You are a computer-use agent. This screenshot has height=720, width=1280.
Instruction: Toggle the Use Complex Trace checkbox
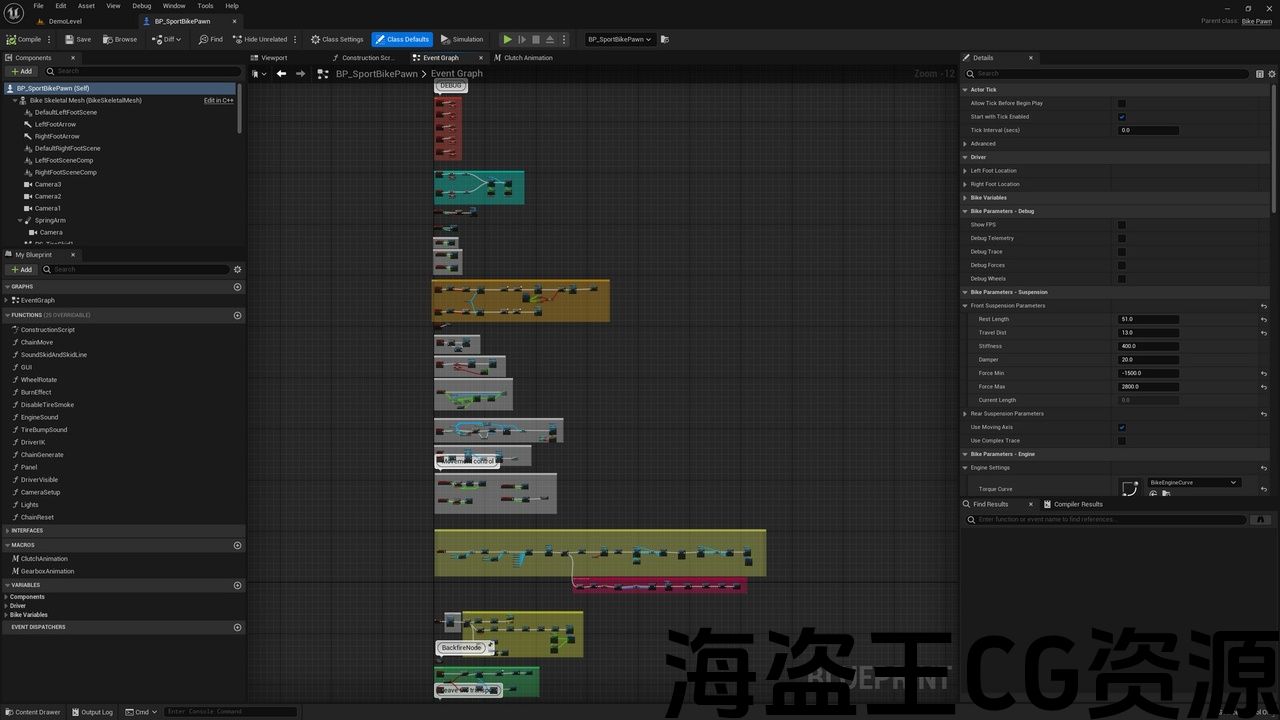[x=1121, y=441]
